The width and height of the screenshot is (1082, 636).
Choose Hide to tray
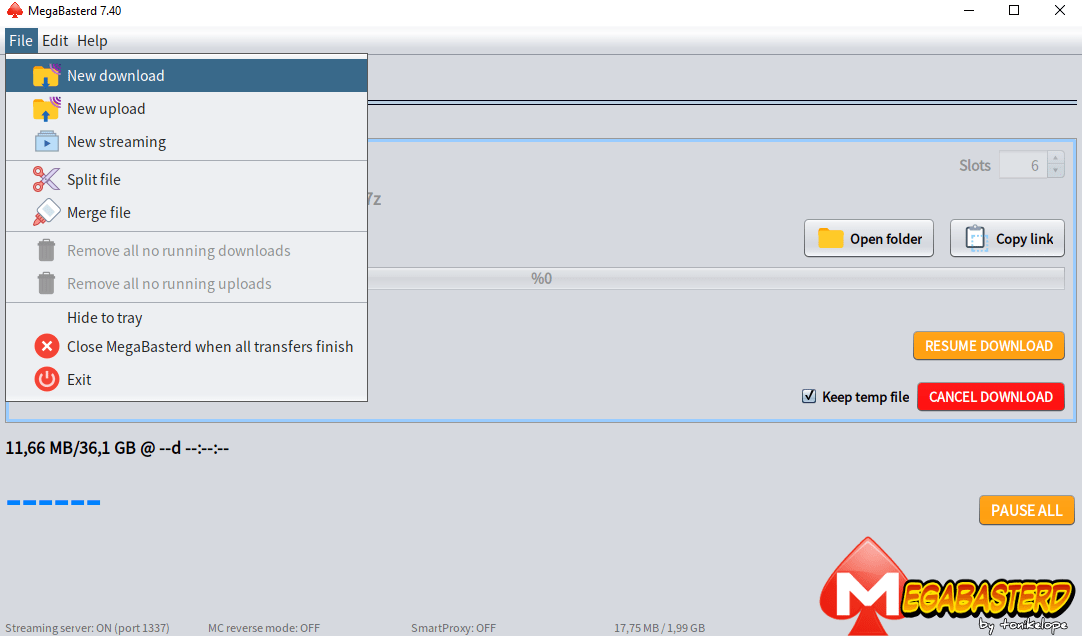coord(186,317)
